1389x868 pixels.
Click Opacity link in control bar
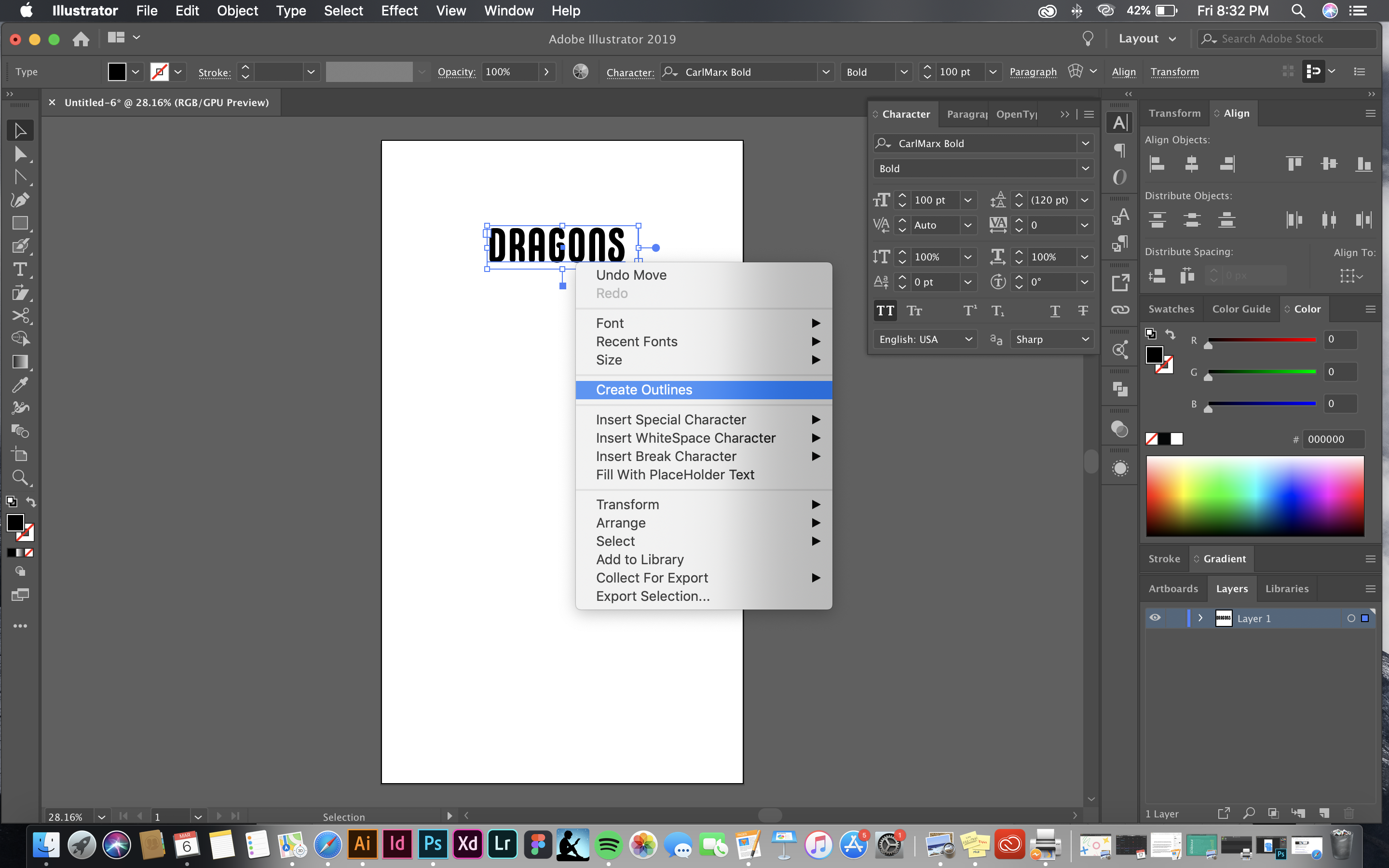point(456,72)
